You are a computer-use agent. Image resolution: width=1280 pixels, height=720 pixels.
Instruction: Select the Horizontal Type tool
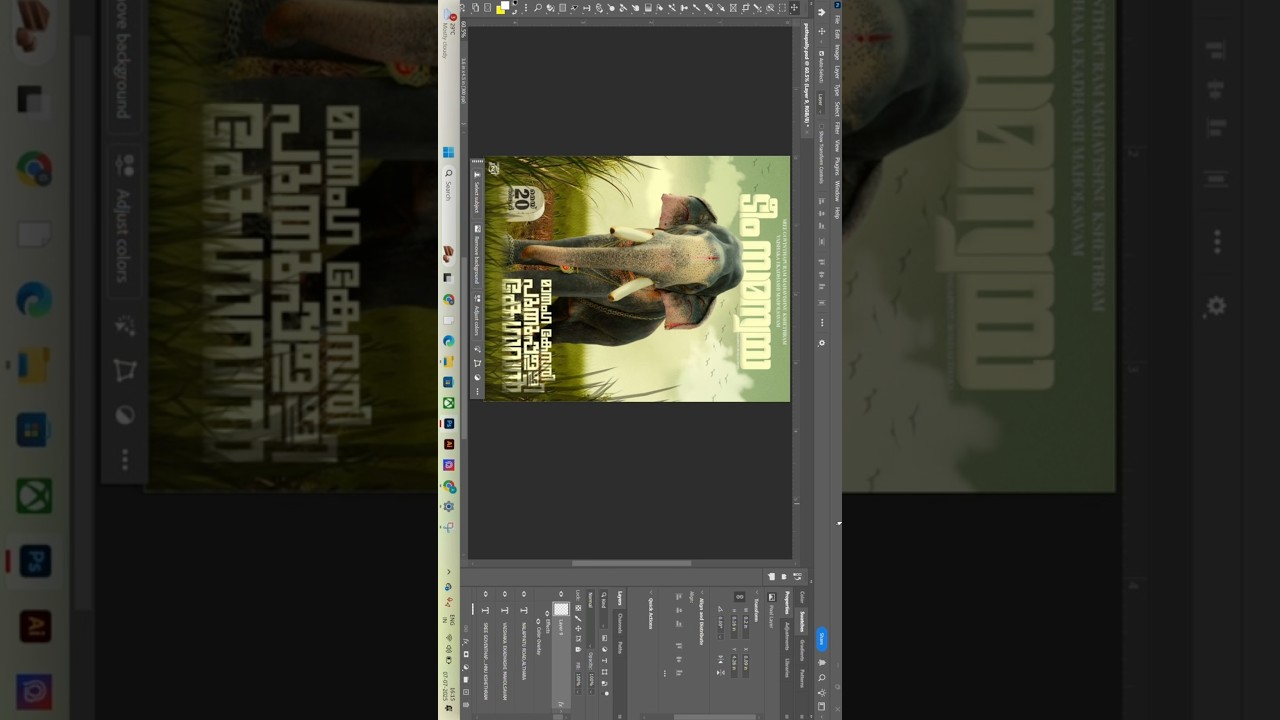(587, 7)
